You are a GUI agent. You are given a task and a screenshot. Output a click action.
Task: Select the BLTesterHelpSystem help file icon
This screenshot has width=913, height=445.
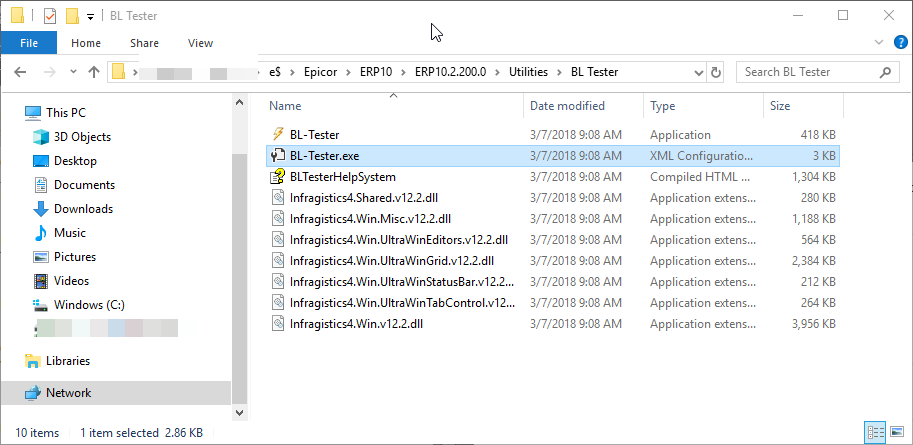pyautogui.click(x=278, y=177)
